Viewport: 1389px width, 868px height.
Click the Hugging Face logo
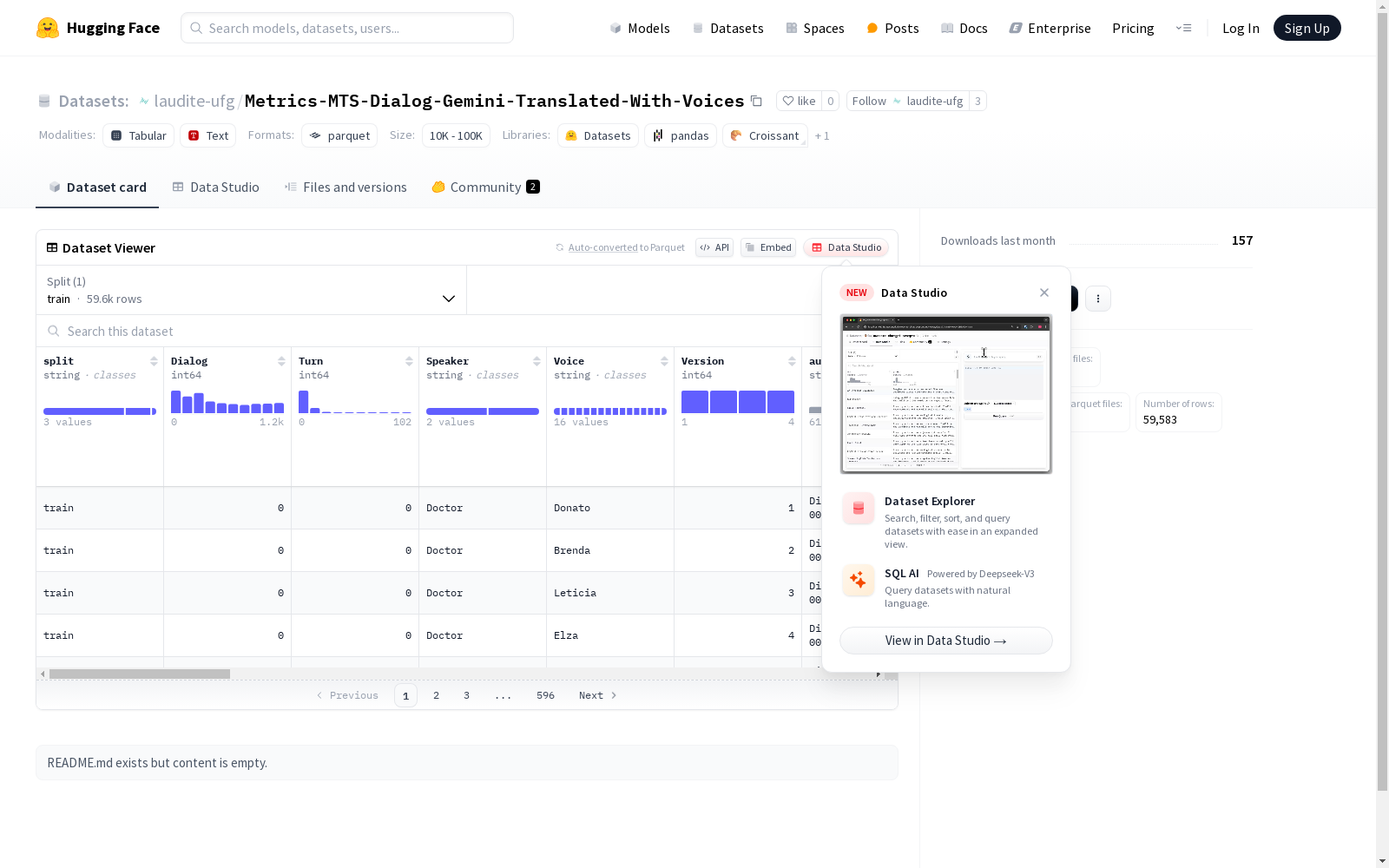point(98,28)
